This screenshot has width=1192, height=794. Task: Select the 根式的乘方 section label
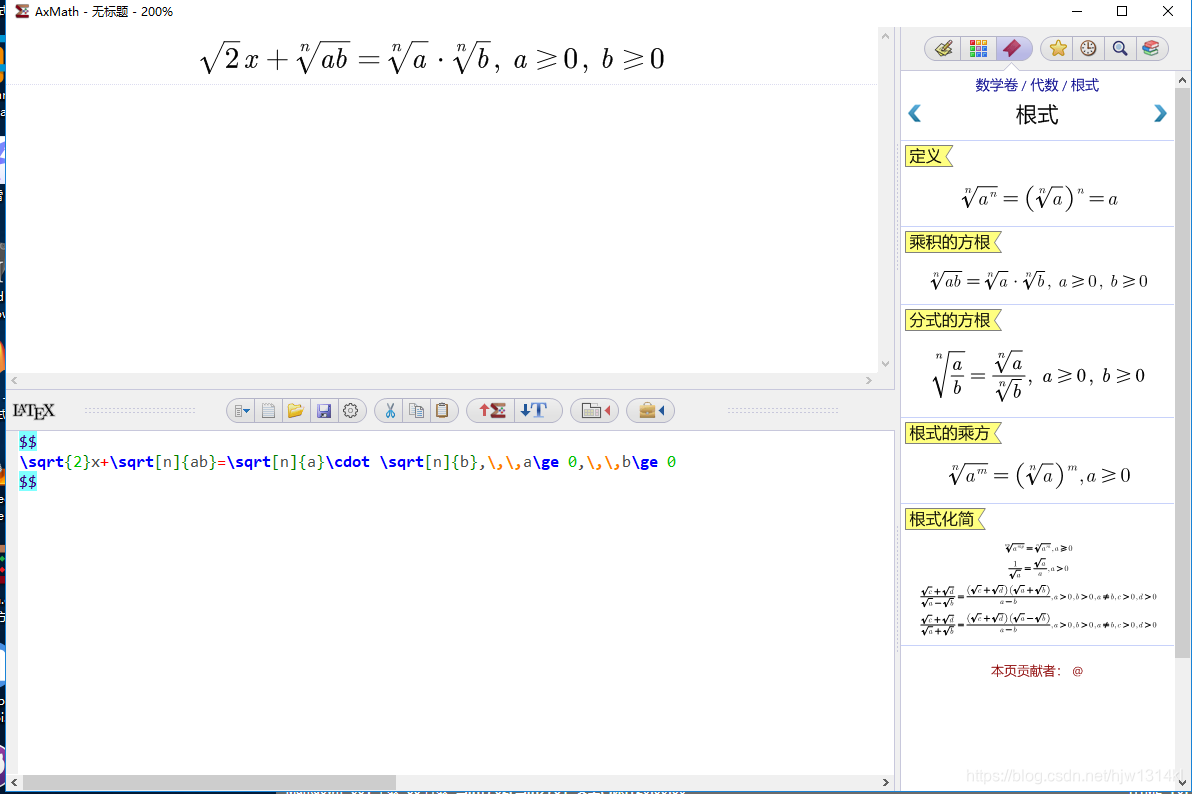click(x=950, y=433)
